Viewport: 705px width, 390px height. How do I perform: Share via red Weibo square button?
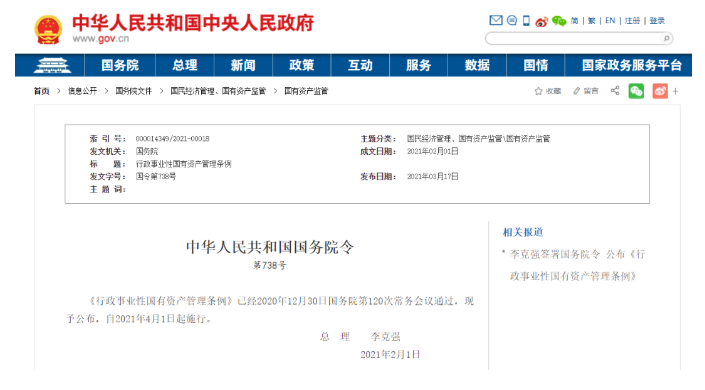[x=660, y=91]
